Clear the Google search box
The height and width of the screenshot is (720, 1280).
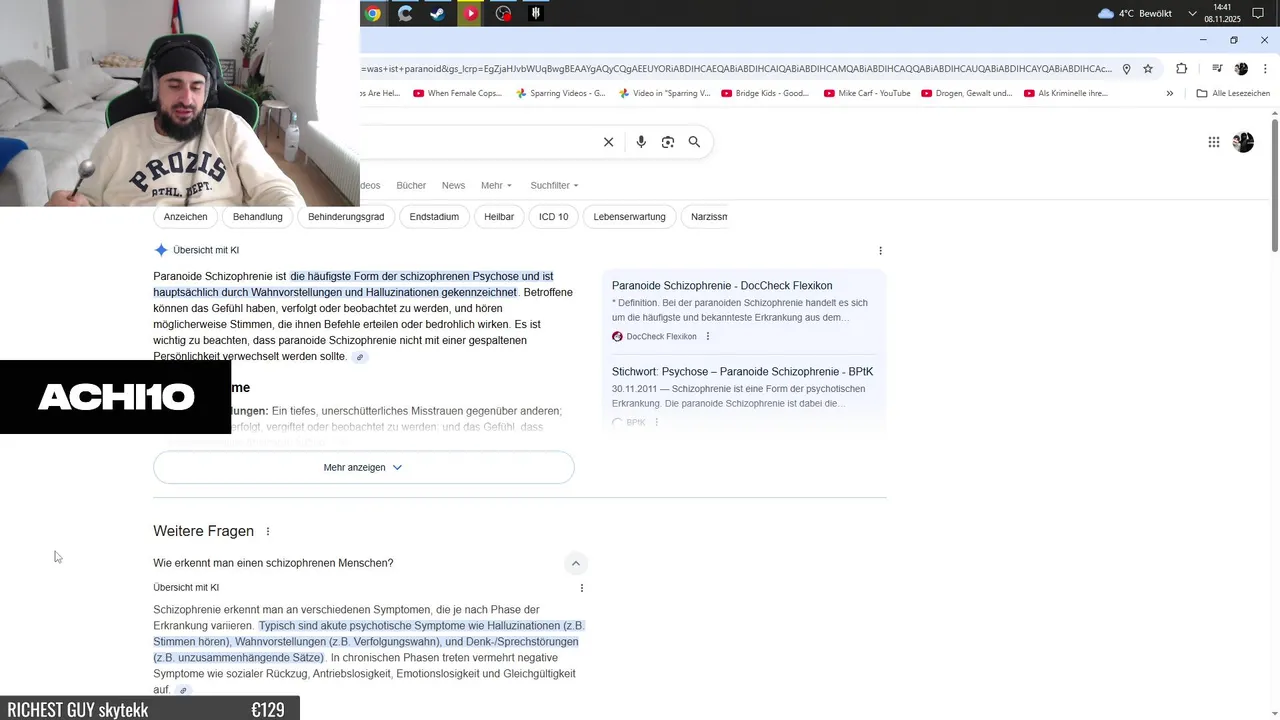pos(608,142)
